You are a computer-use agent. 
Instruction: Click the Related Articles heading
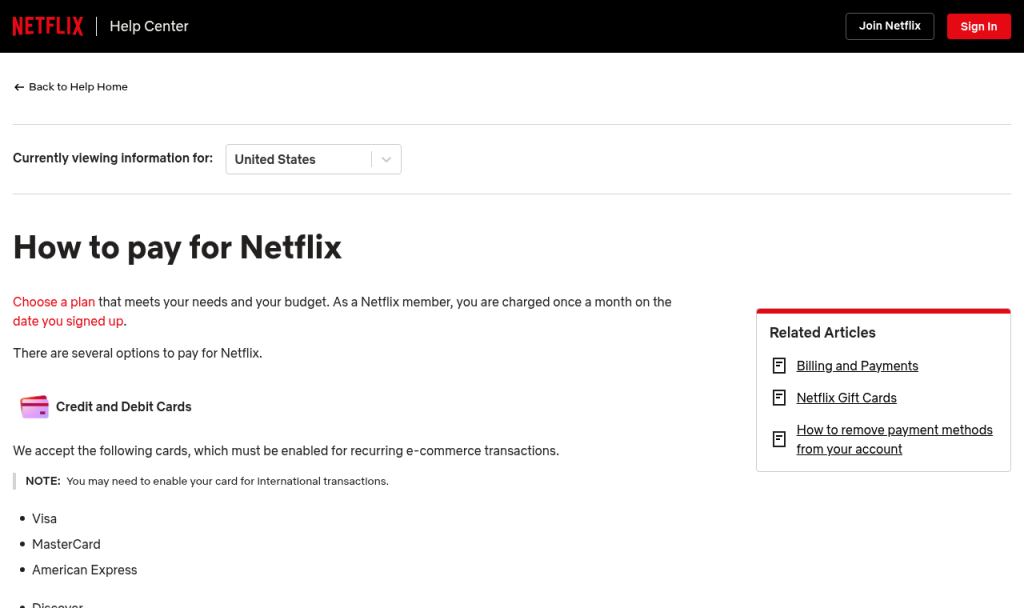[x=822, y=332]
